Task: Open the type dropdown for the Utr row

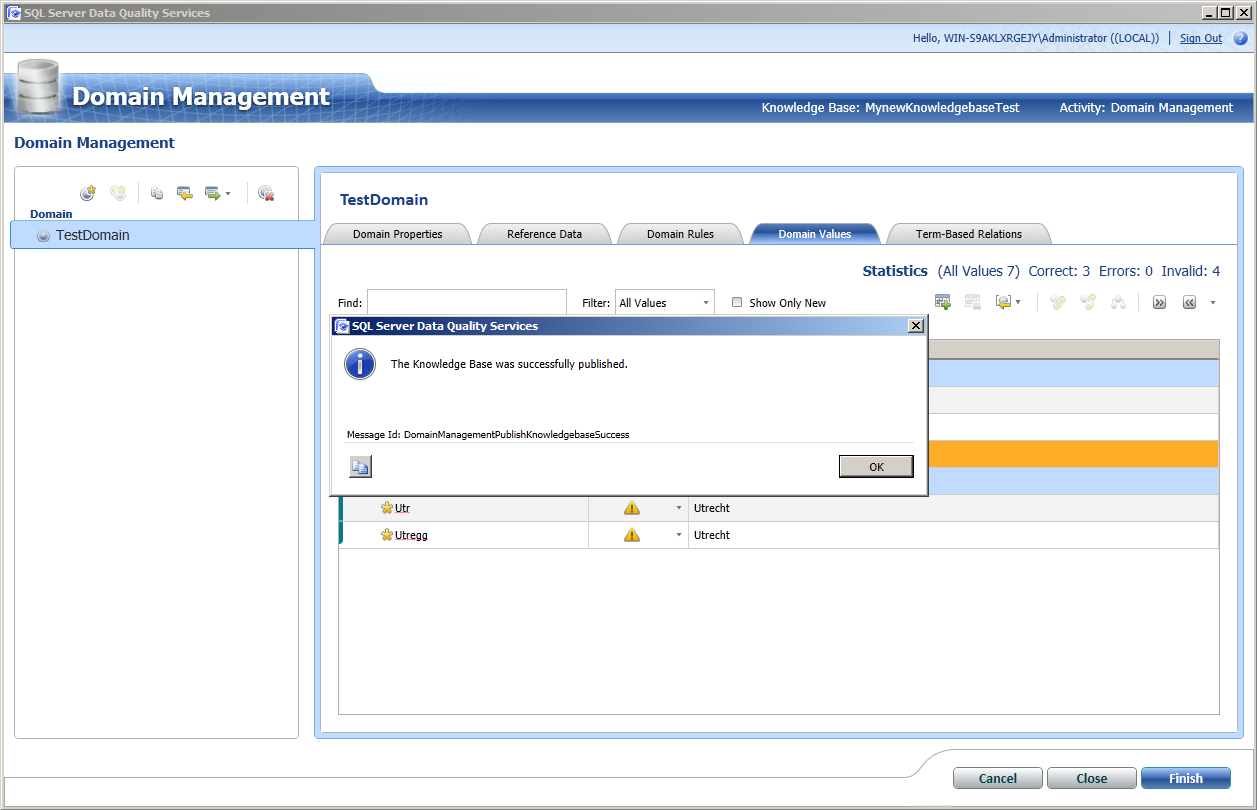Action: 680,508
